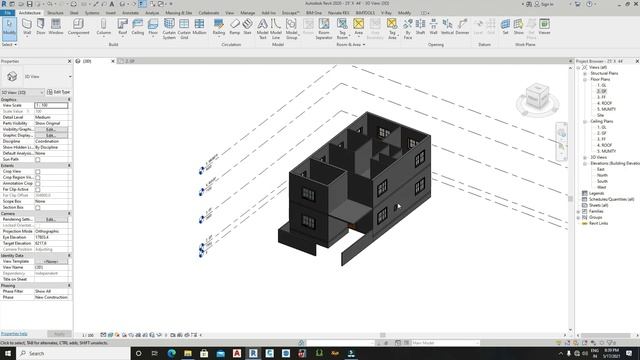Viewport: 640px width, 360px height.
Task: Expand the Families tree node
Action: coord(578,211)
